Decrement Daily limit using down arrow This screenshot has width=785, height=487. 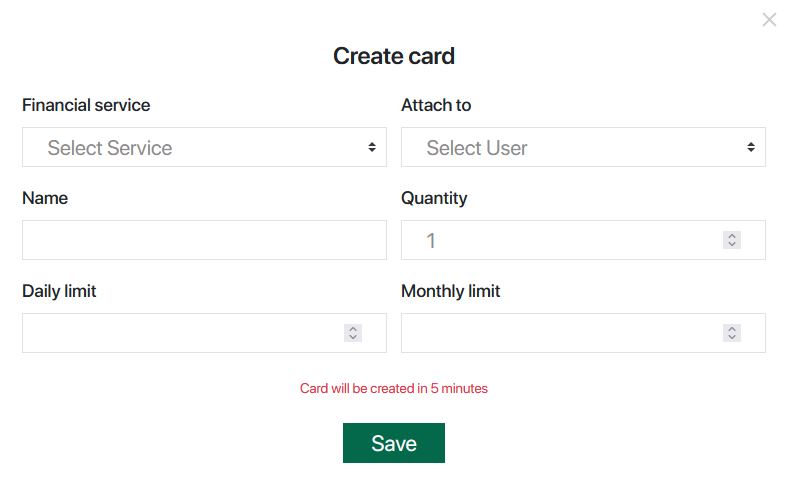[x=353, y=337]
